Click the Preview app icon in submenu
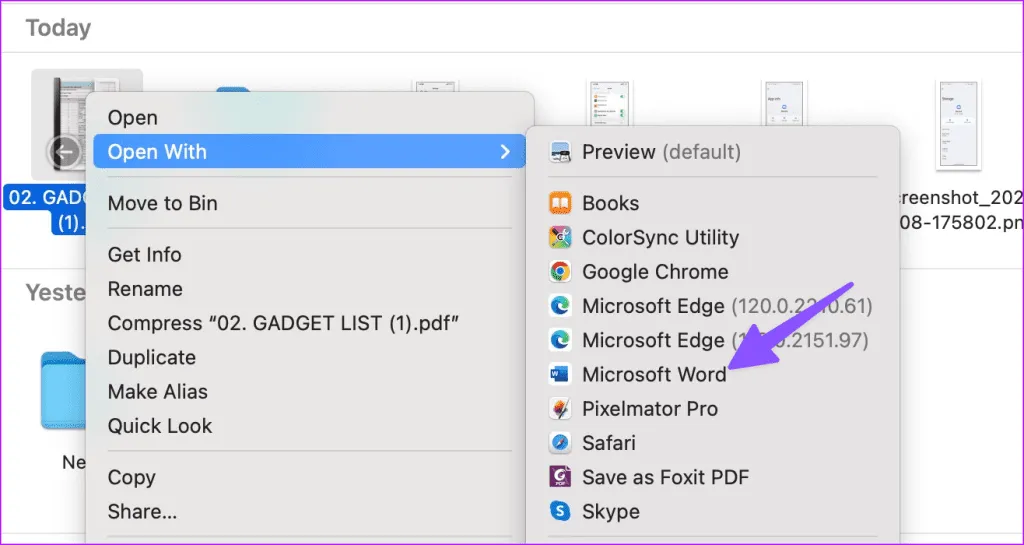This screenshot has width=1024, height=545. point(560,153)
